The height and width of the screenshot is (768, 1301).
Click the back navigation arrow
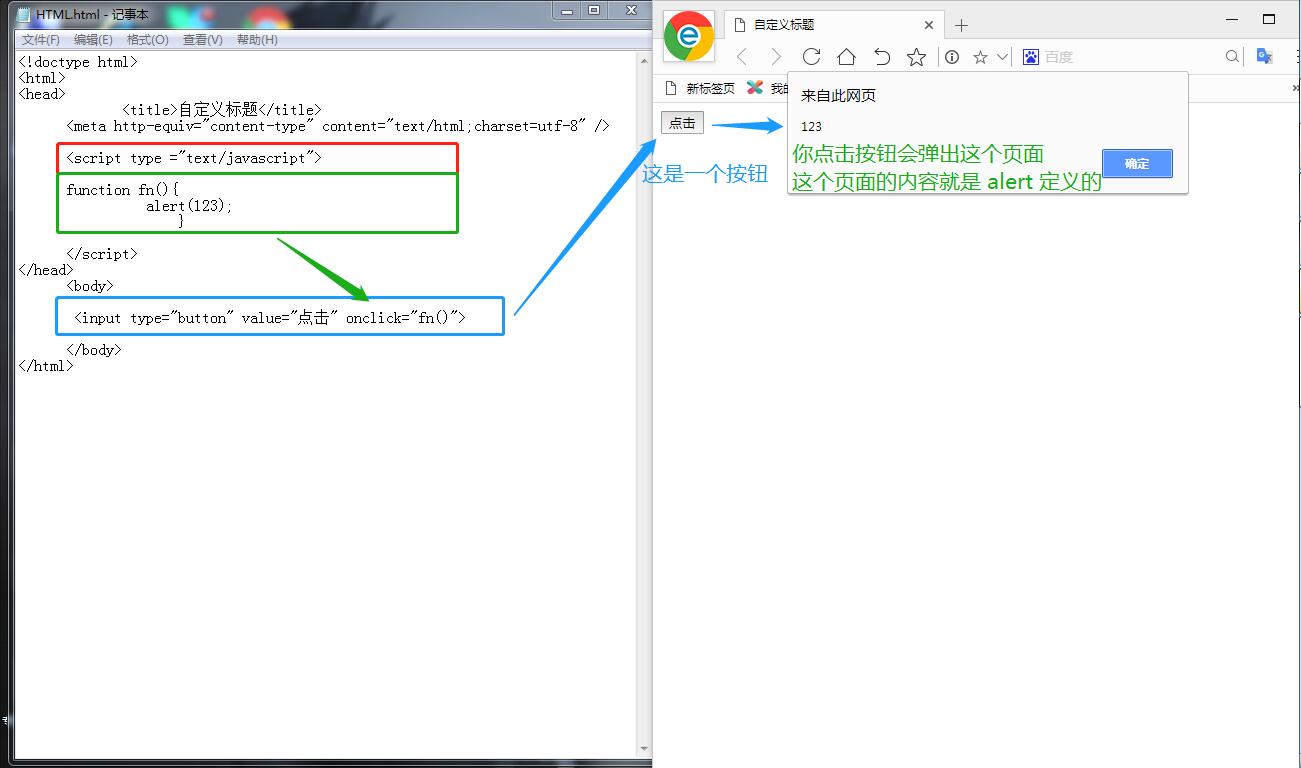743,56
